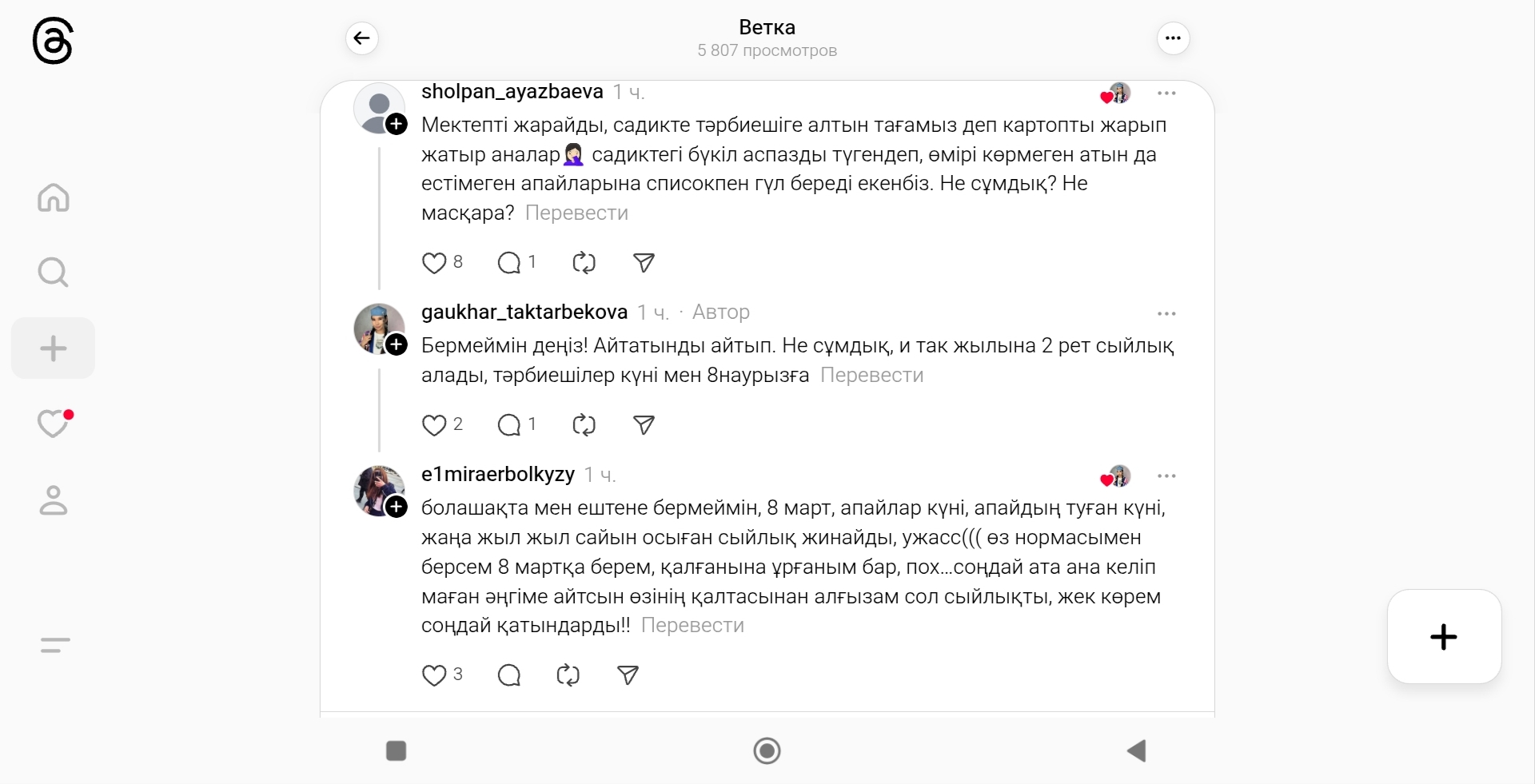The image size is (1535, 784).
Task: Tap the floating new thread plus button
Action: click(x=1444, y=637)
